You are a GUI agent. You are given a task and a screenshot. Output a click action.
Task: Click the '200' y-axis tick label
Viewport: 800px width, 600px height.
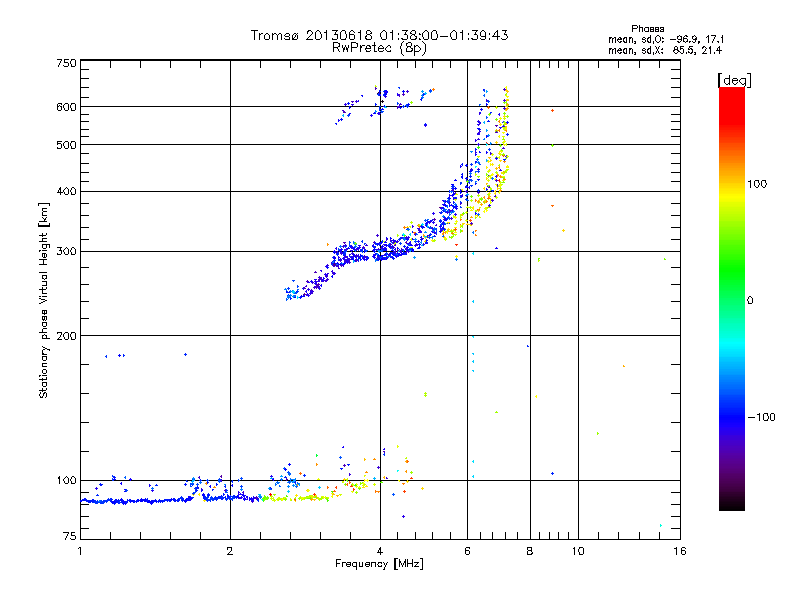pos(67,336)
